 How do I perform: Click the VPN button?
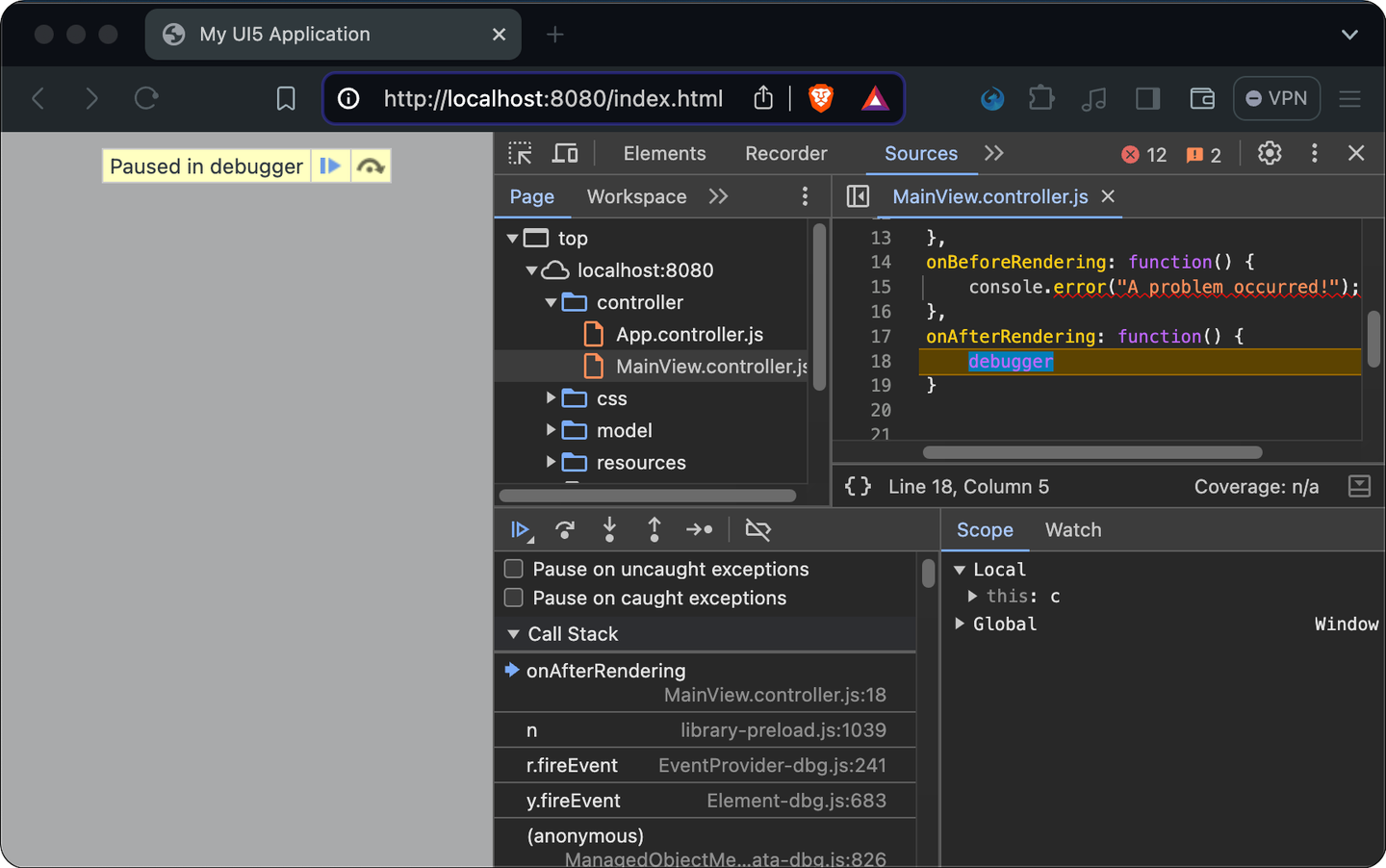[x=1276, y=98]
